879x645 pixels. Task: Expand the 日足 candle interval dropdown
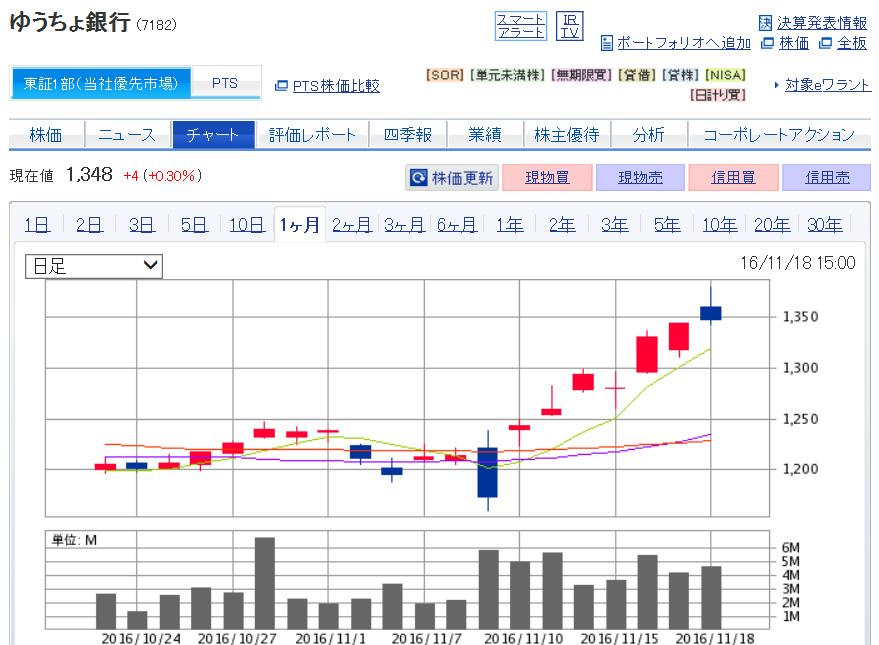[x=94, y=266]
